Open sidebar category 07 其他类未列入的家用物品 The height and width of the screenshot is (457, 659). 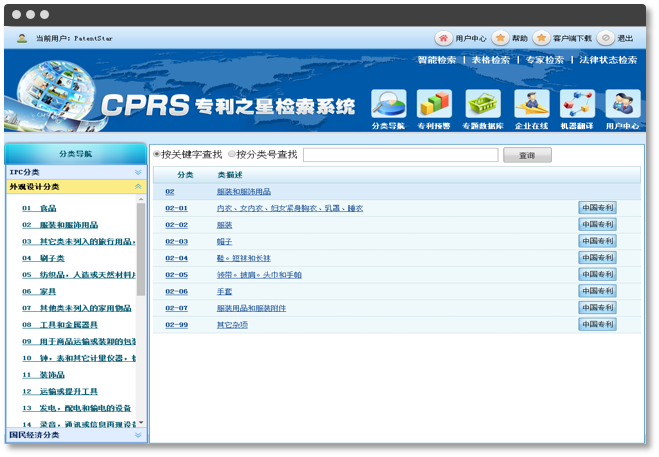coord(77,308)
